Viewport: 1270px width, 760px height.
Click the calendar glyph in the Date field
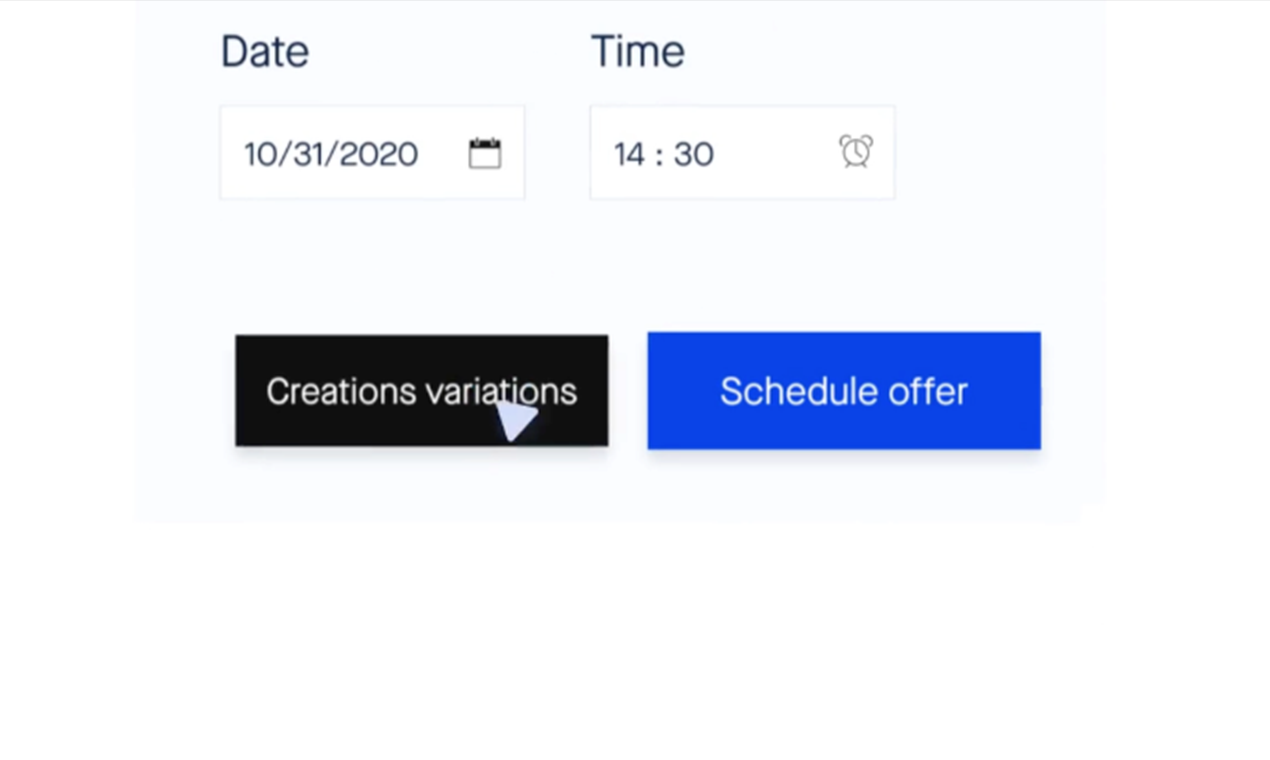(x=485, y=153)
